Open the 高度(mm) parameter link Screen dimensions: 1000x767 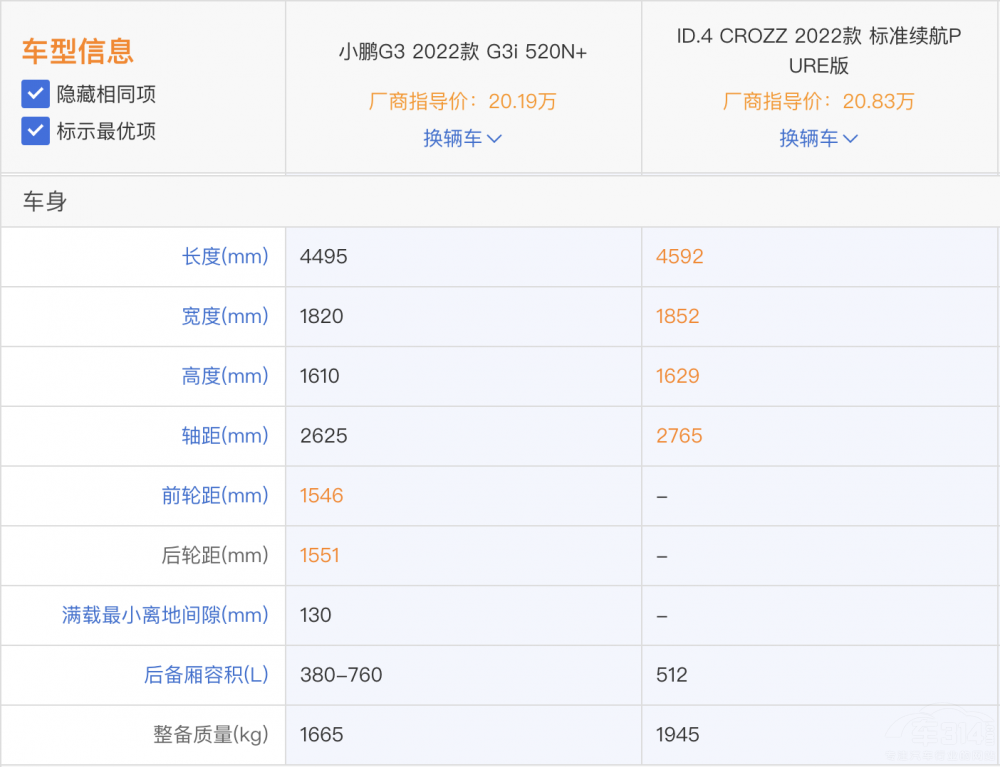tap(225, 377)
